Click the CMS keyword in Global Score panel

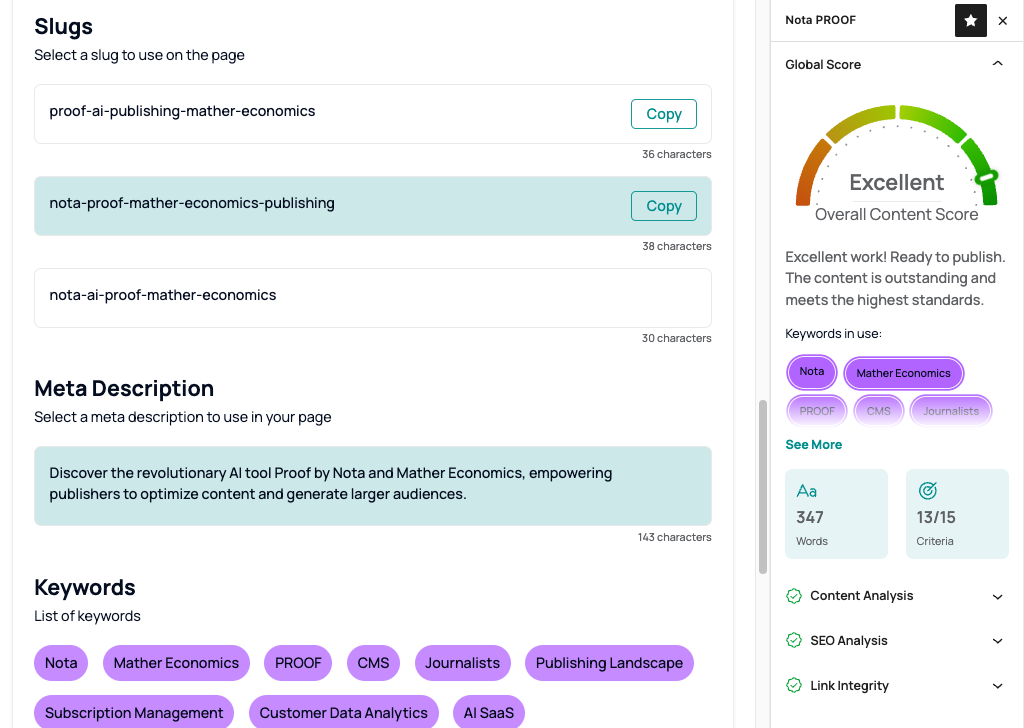878,411
